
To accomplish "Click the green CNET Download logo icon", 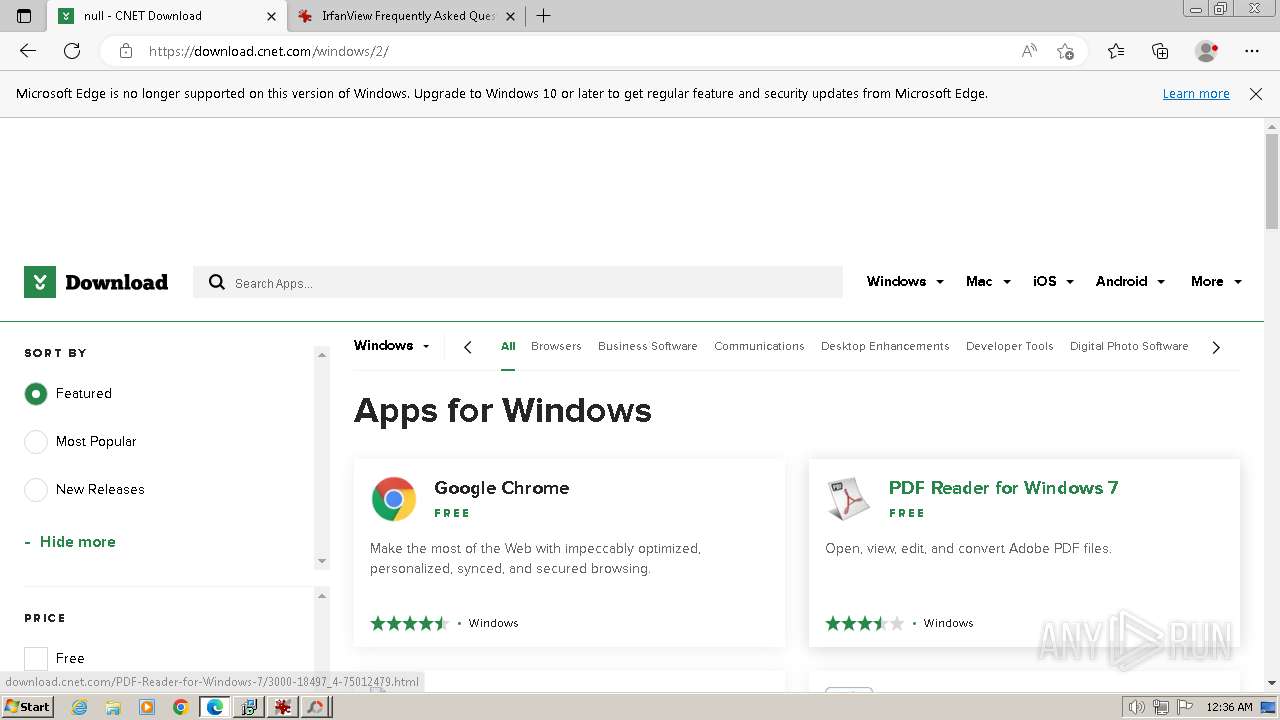I will [40, 282].
